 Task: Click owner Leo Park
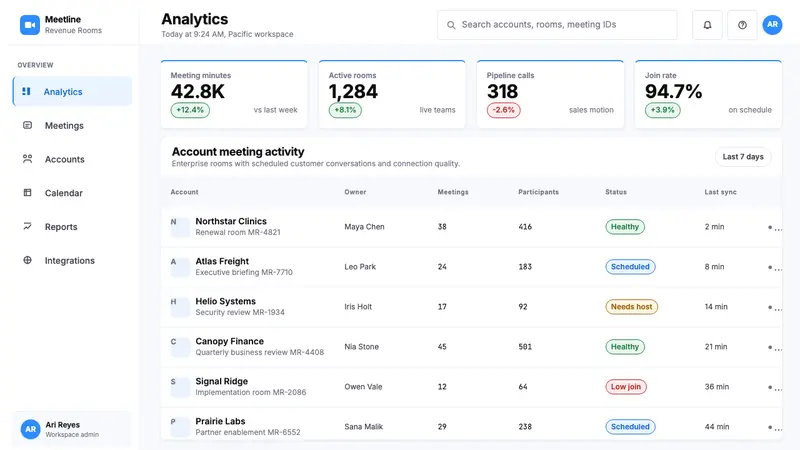click(360, 267)
